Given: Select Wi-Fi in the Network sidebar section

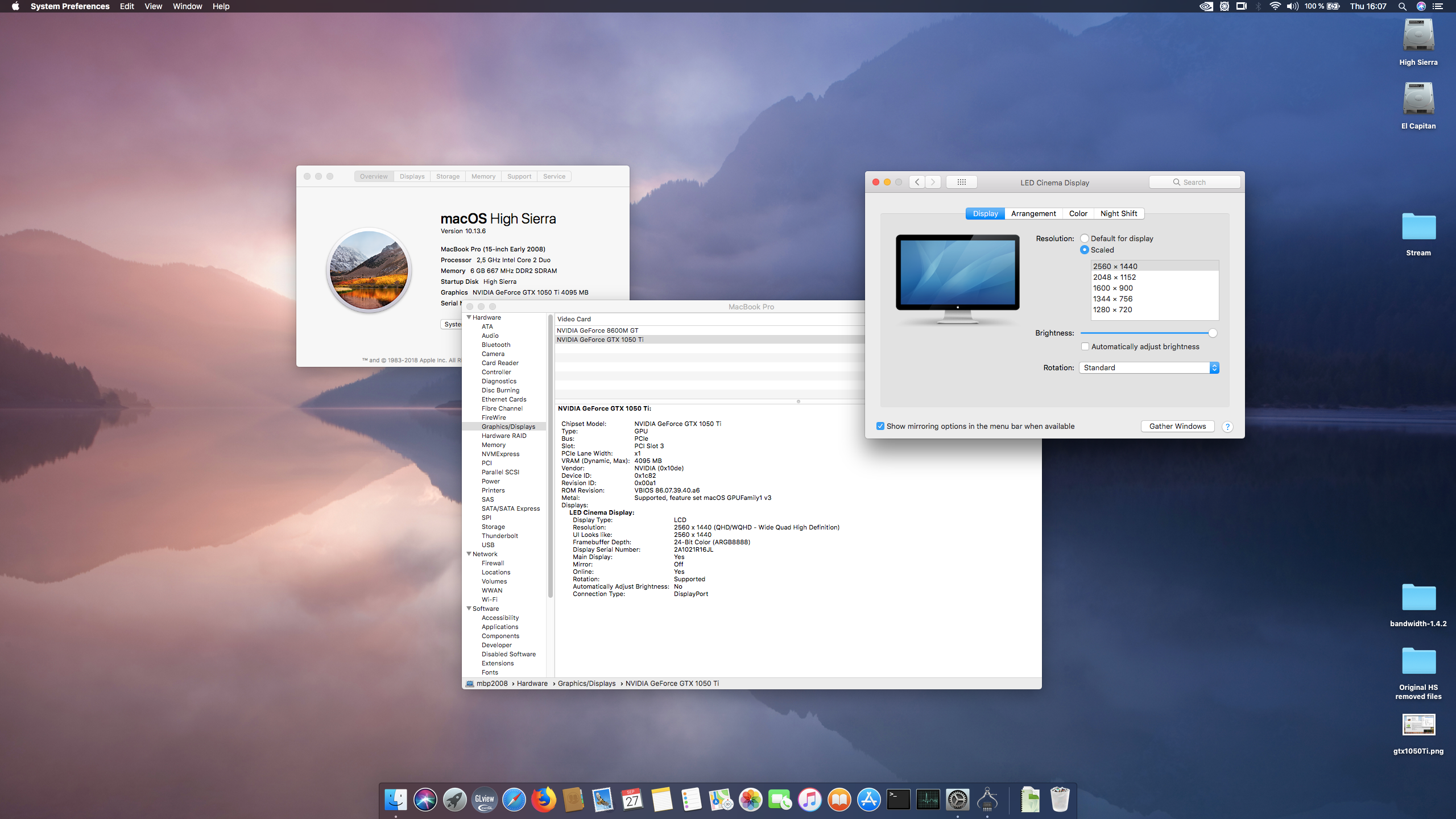Looking at the screenshot, I should (x=489, y=599).
